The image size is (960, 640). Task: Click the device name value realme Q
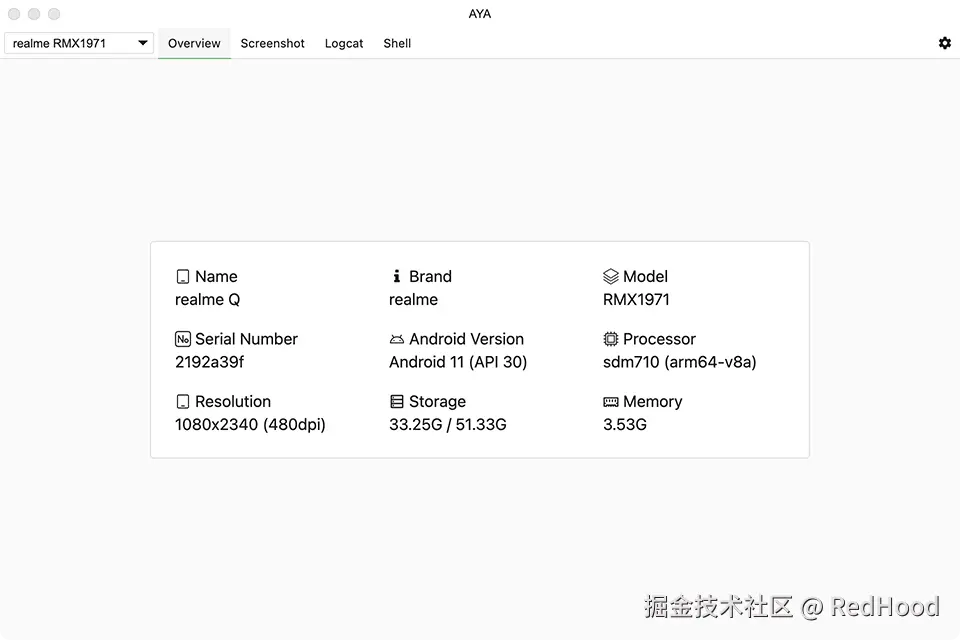pos(208,299)
